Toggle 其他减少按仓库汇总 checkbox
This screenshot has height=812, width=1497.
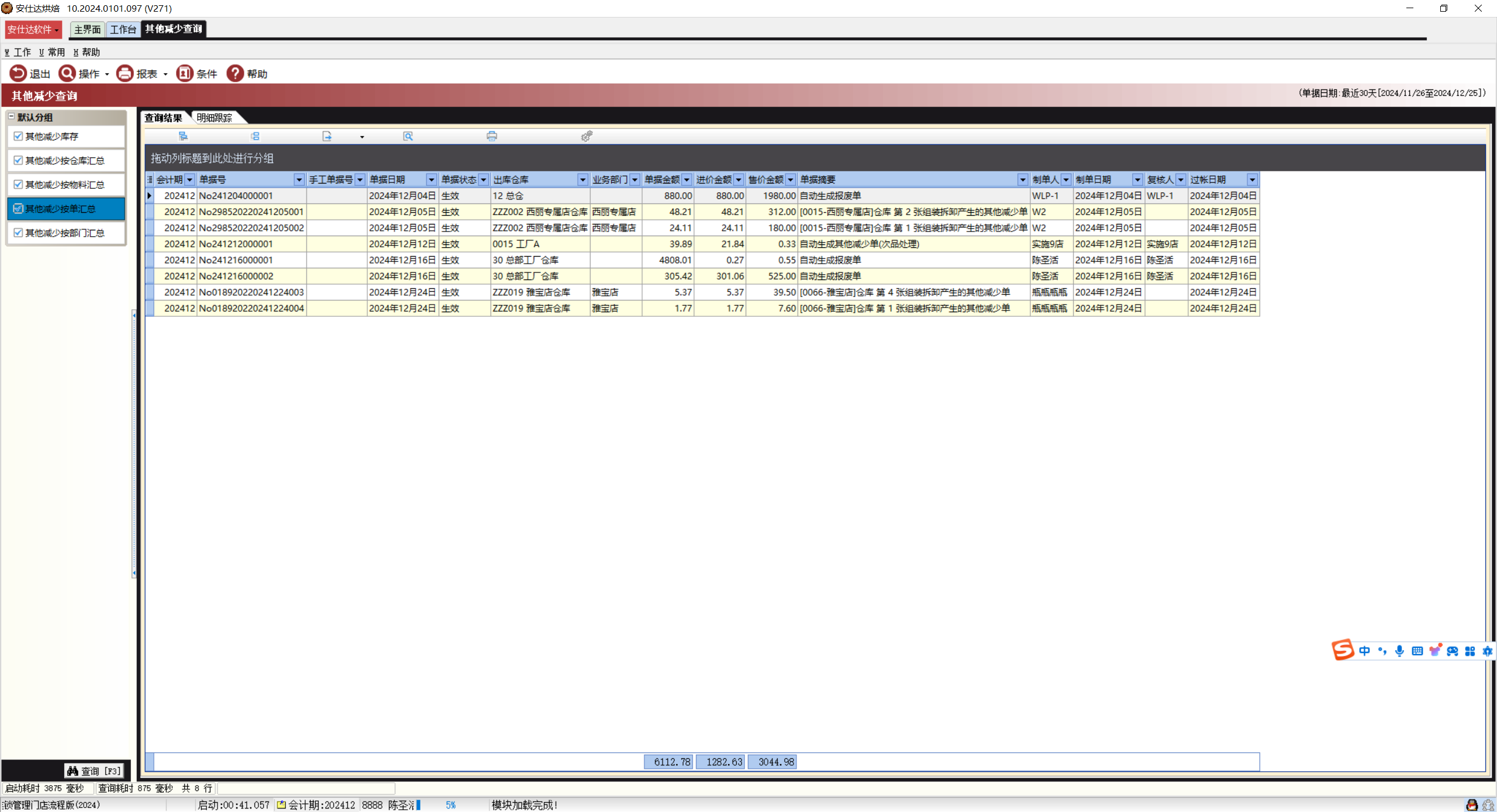coord(18,160)
